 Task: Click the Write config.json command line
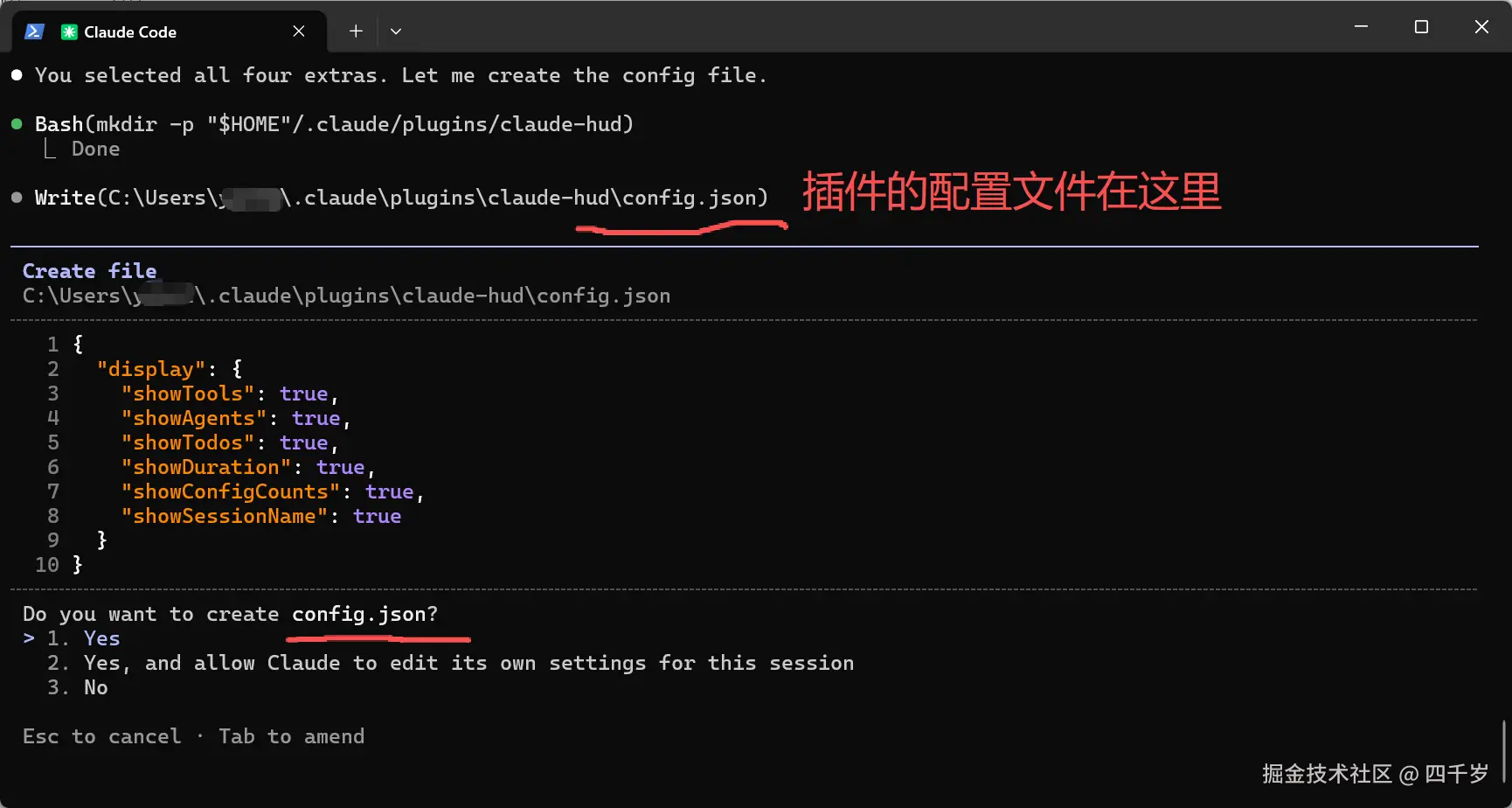click(x=401, y=198)
